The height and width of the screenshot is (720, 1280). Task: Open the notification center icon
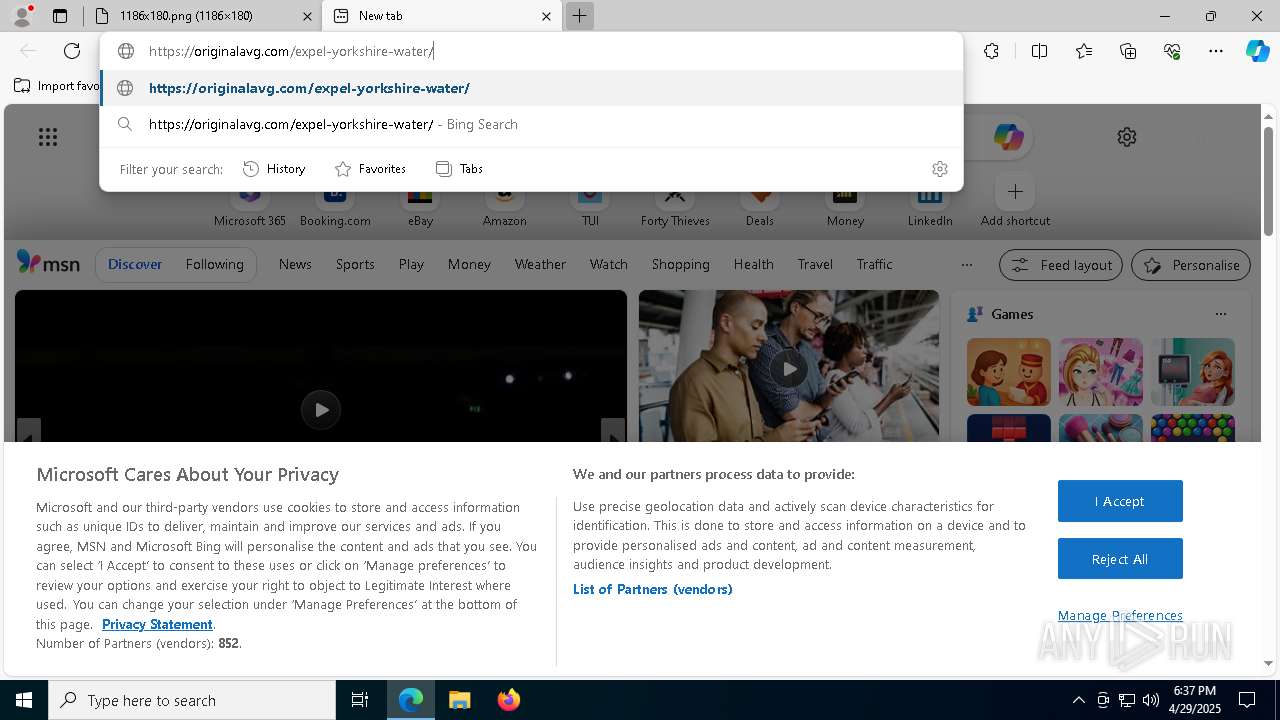click(x=1247, y=700)
